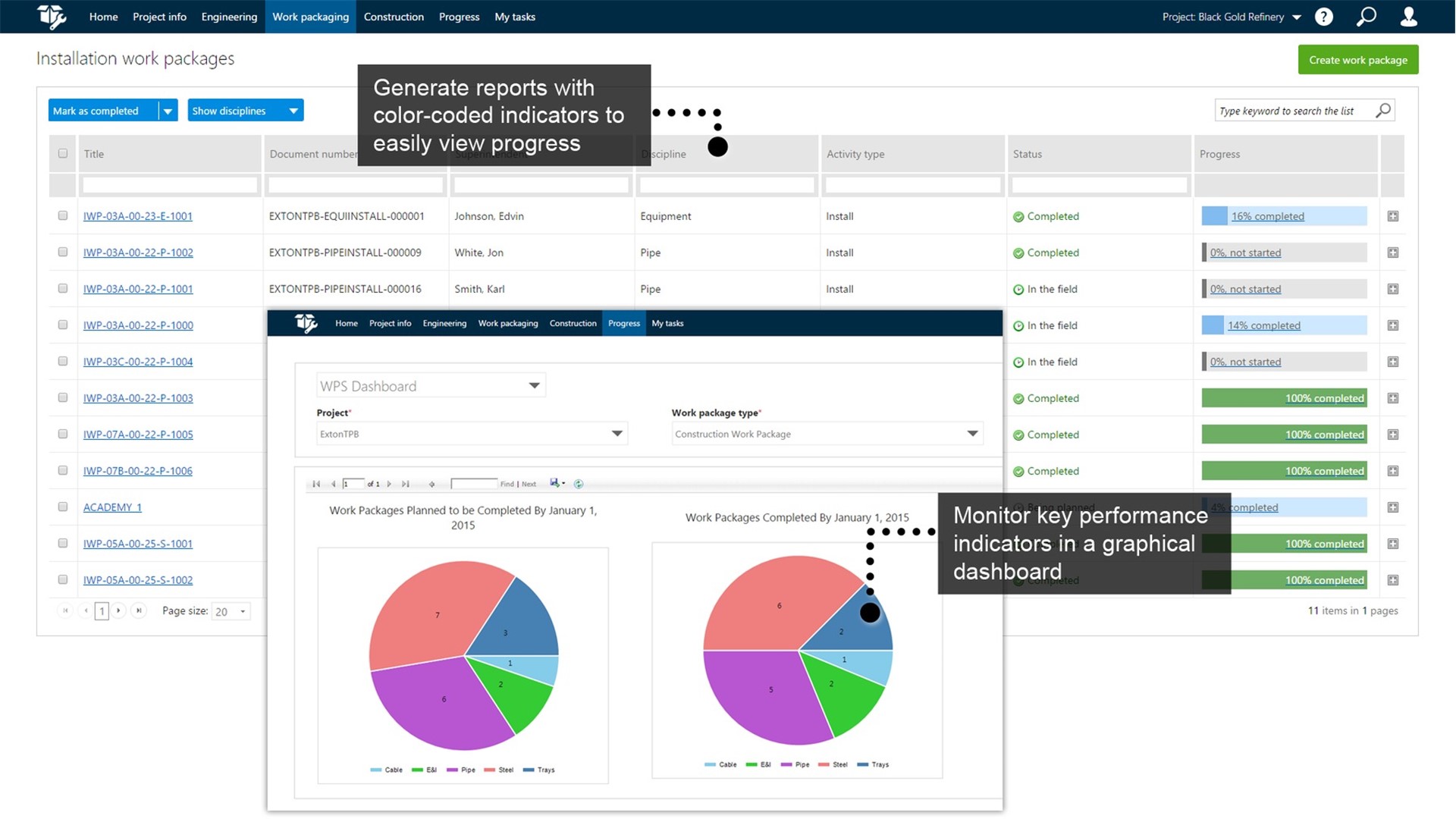
Task: Open the help question mark icon
Action: click(x=1323, y=17)
